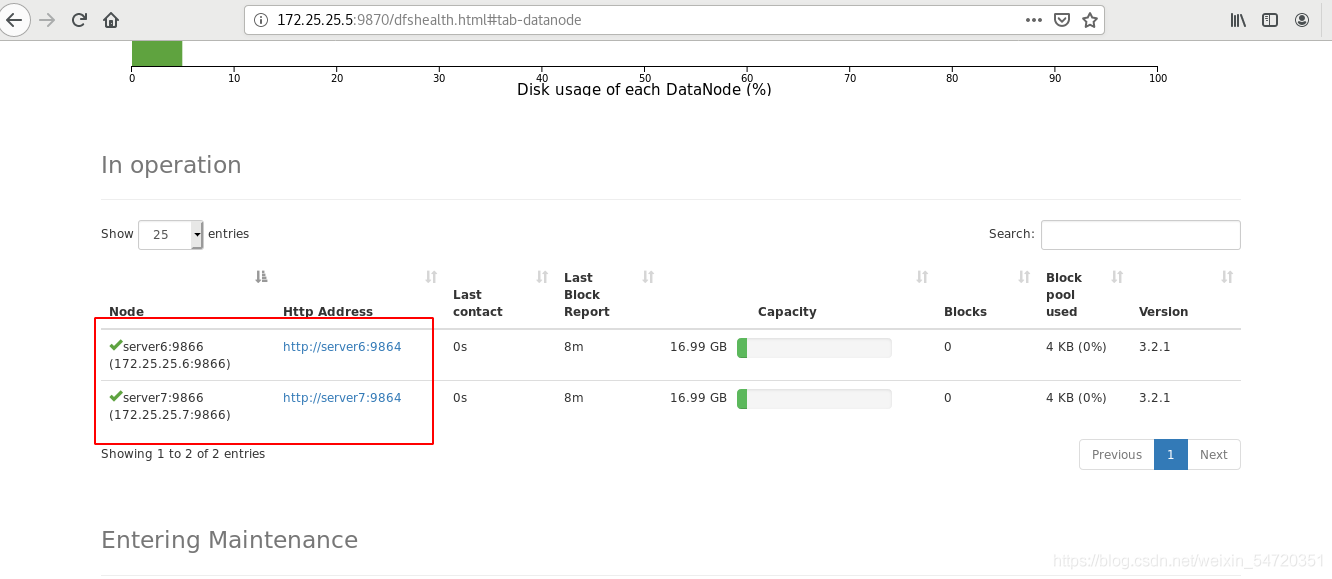This screenshot has width=1332, height=579.
Task: Toggle the browser sidebar
Action: pos(1270,20)
